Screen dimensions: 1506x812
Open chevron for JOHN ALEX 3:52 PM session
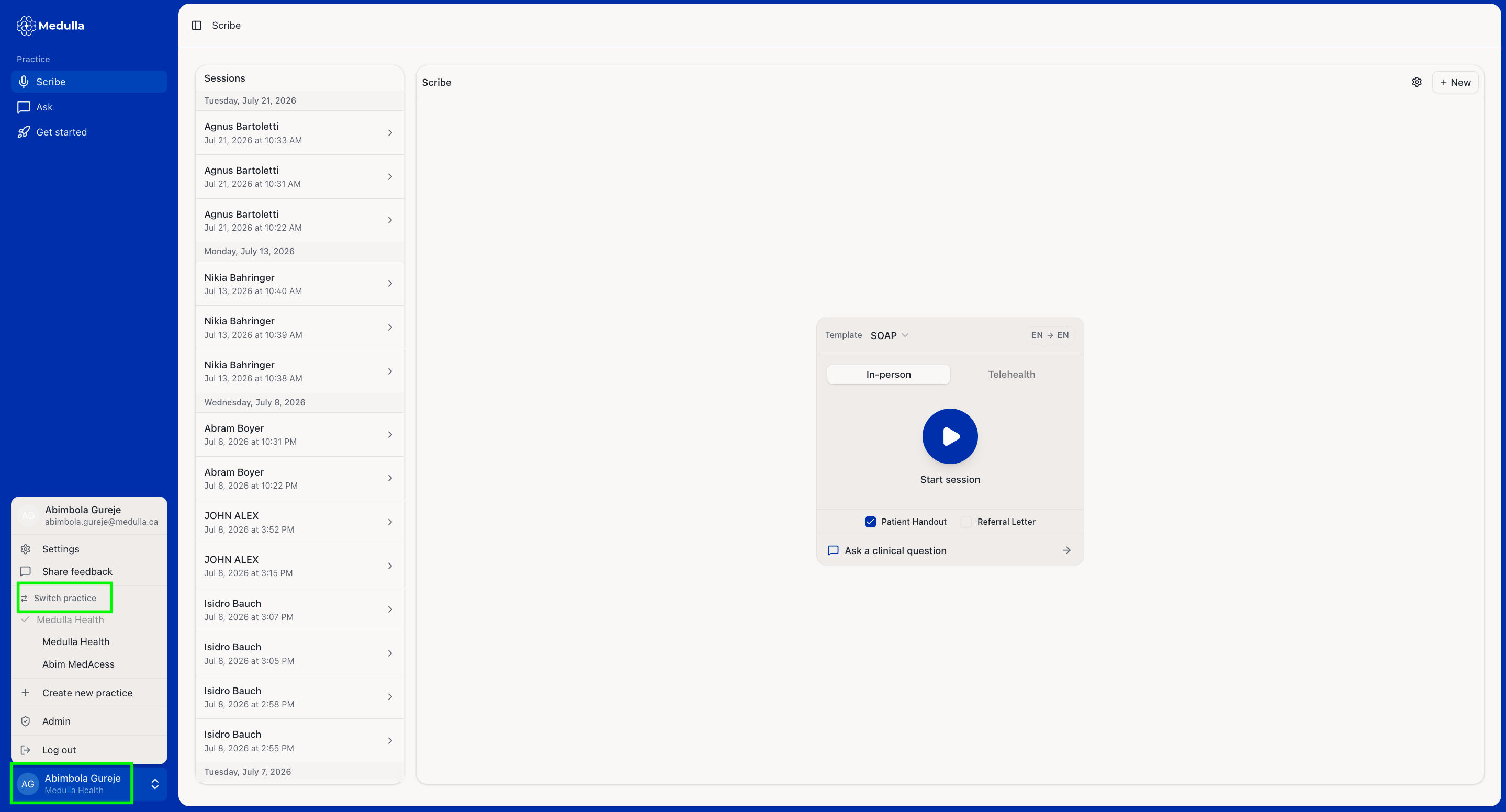[x=390, y=522]
